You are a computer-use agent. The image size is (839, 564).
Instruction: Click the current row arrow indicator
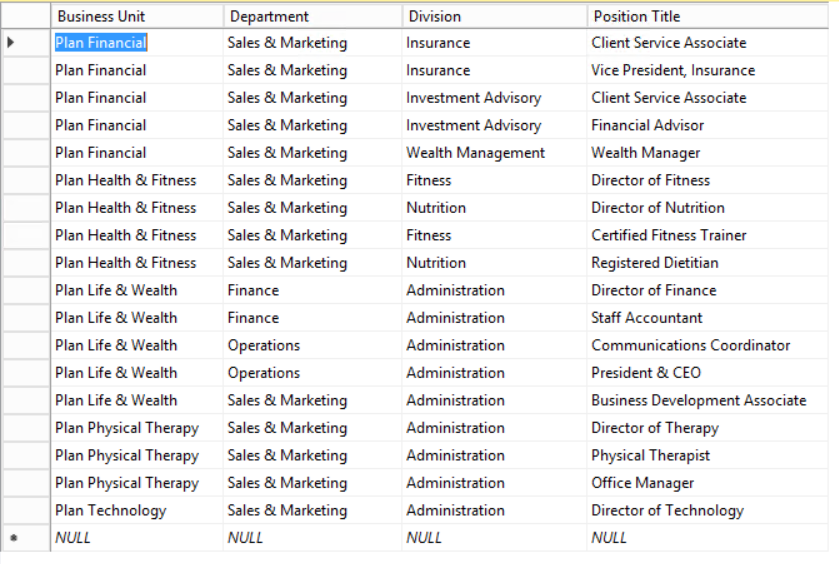pos(12,43)
